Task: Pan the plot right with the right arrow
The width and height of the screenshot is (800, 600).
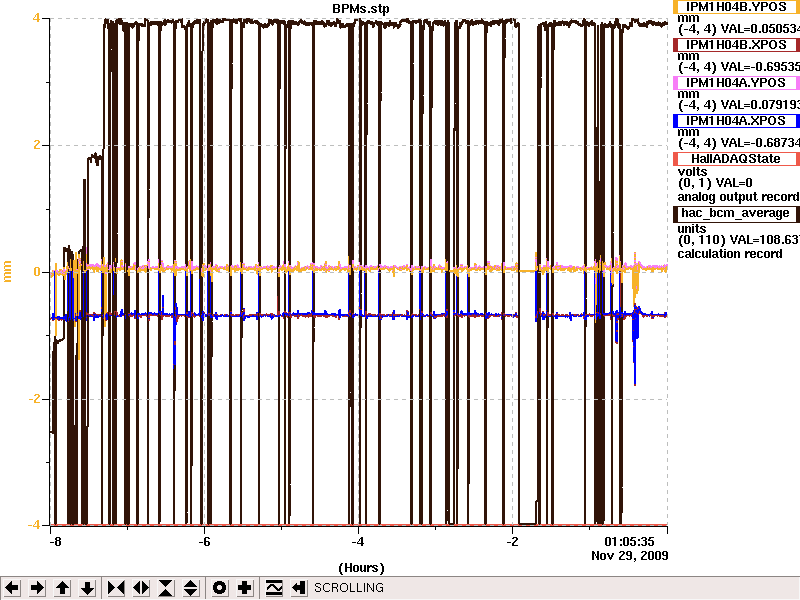Action: pos(37,588)
